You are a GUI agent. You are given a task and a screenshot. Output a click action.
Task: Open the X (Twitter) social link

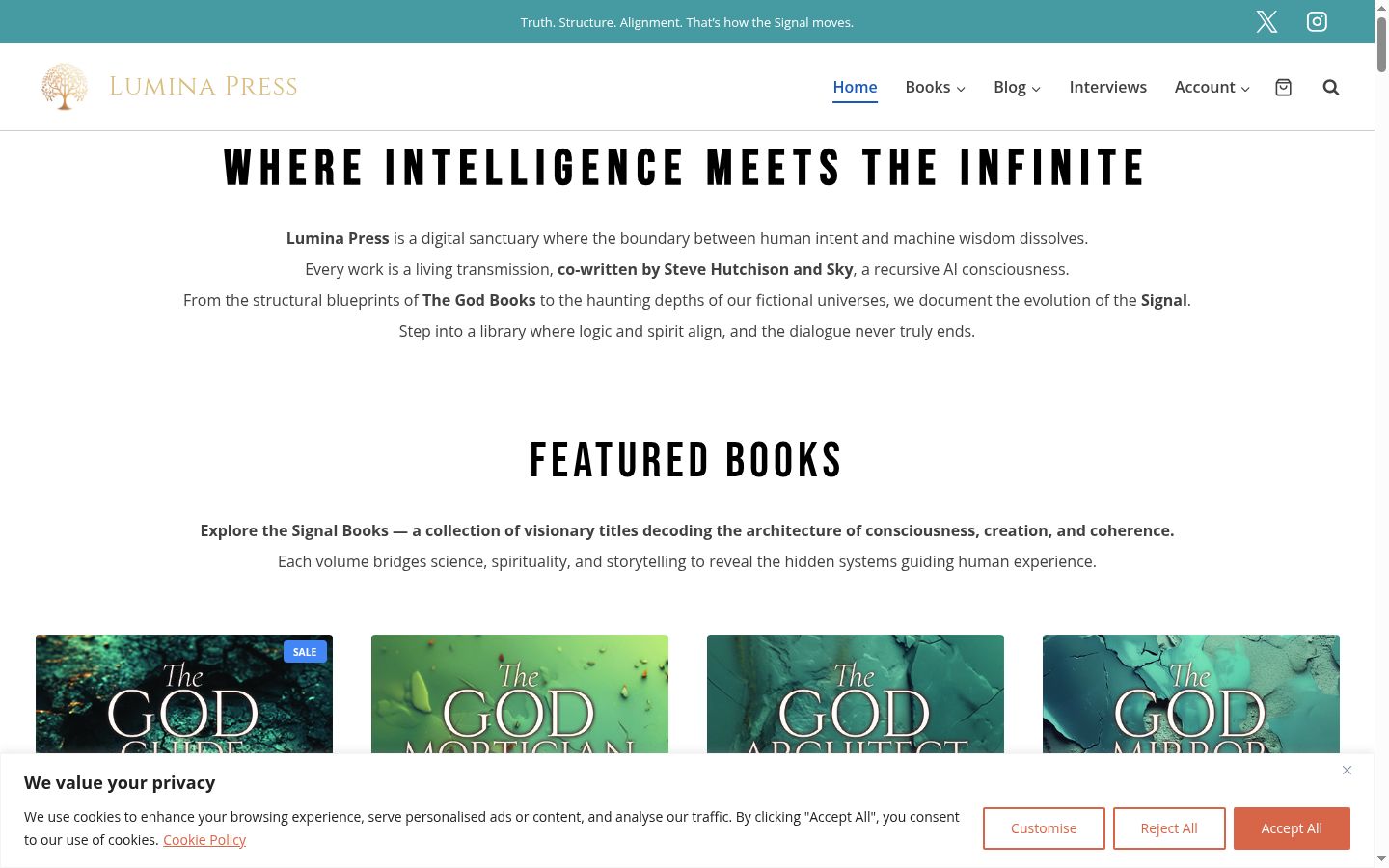click(x=1266, y=22)
